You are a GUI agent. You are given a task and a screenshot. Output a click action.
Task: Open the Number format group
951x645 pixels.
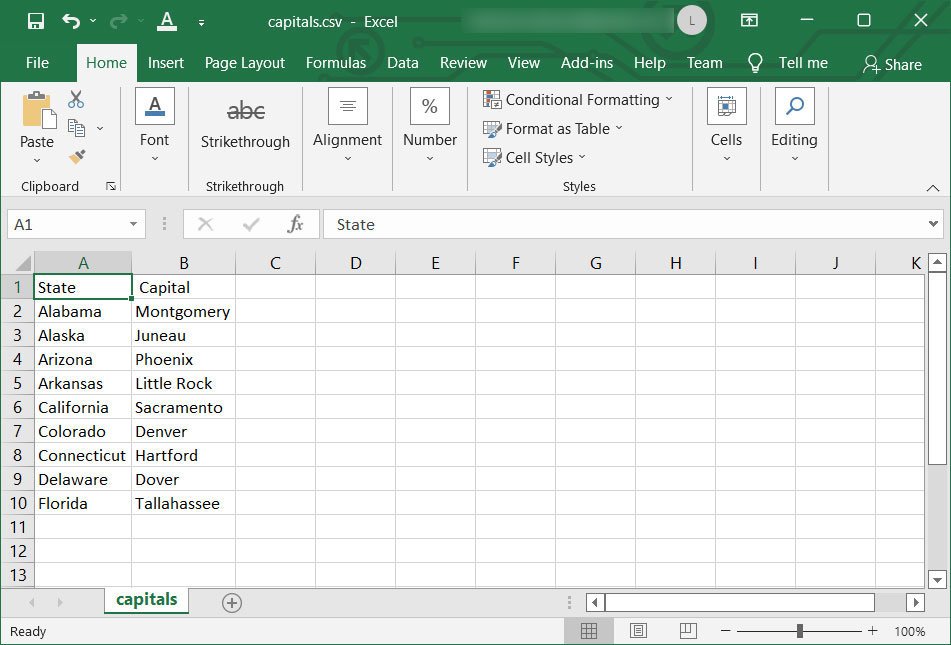coord(430,126)
